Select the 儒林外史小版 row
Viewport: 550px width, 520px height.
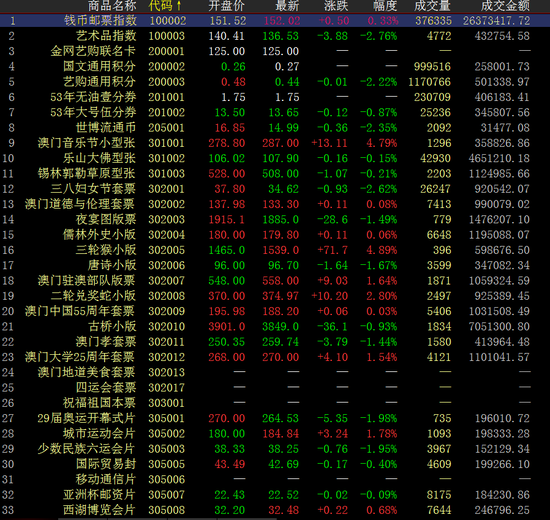click(x=275, y=235)
